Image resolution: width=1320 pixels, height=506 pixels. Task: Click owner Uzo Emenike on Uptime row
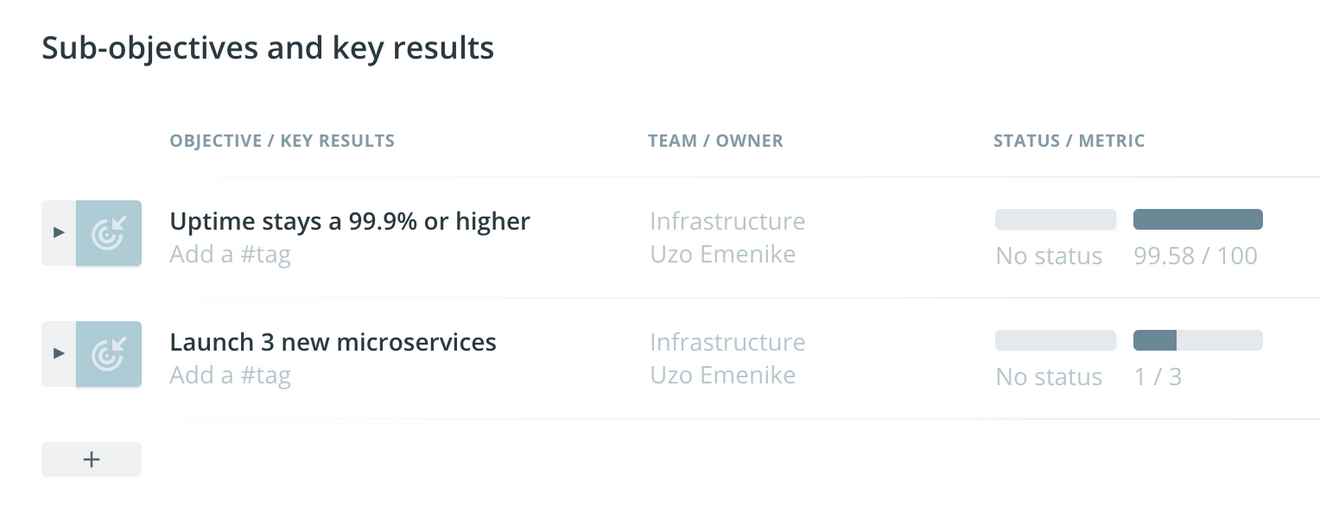(723, 254)
